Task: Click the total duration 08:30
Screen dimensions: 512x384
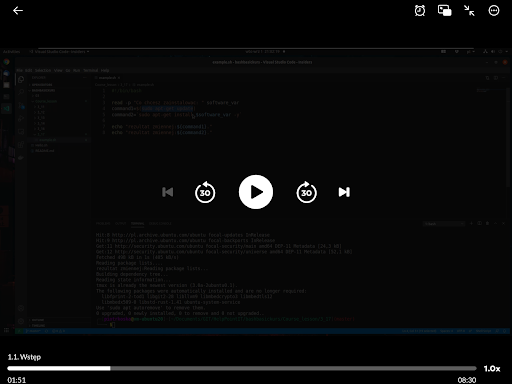Action: 467,380
